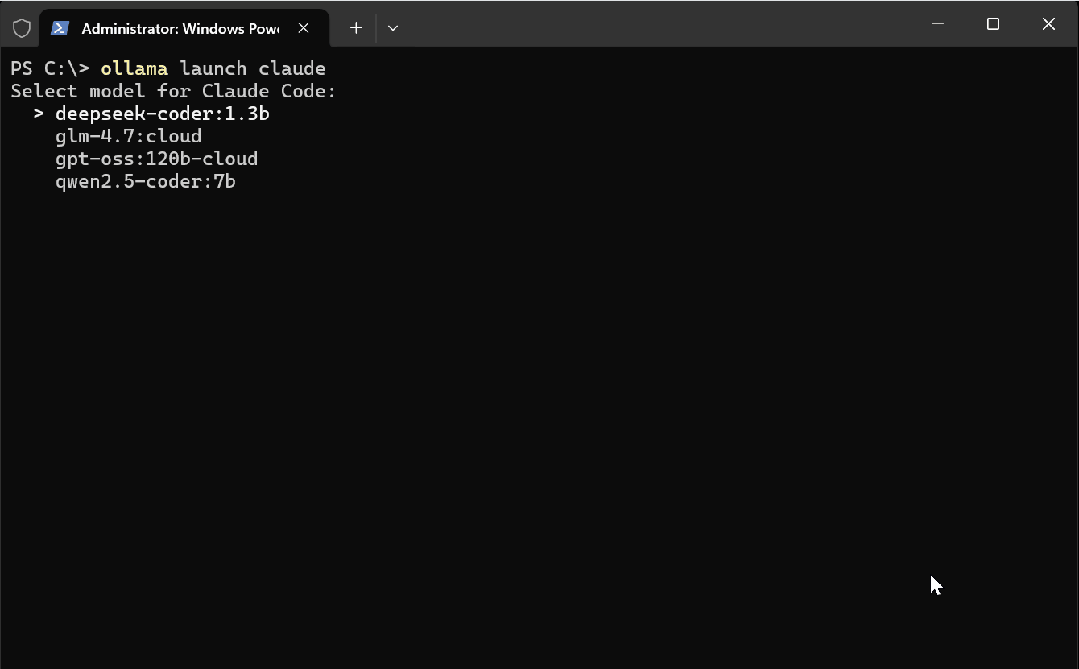Viewport: 1079px width, 669px height.
Task: Click the Select model for Claude Code heading
Action: tap(173, 91)
